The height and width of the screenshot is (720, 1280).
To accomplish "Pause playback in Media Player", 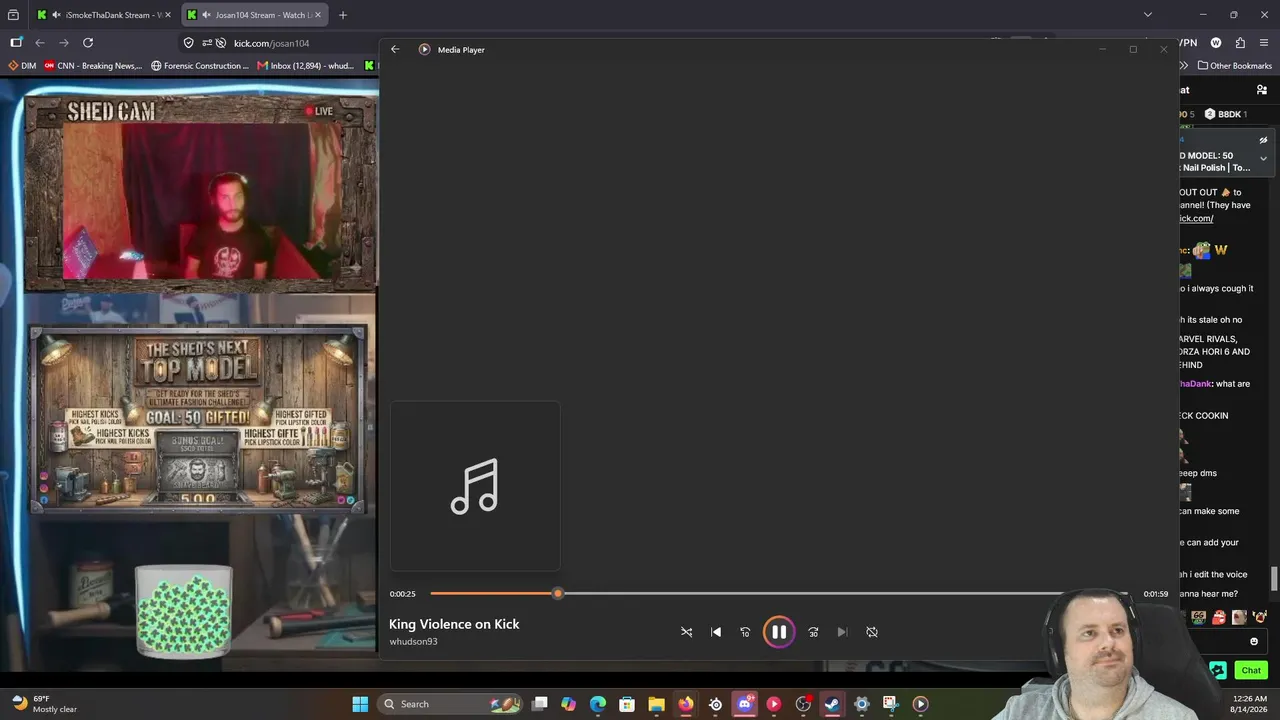I will (778, 632).
